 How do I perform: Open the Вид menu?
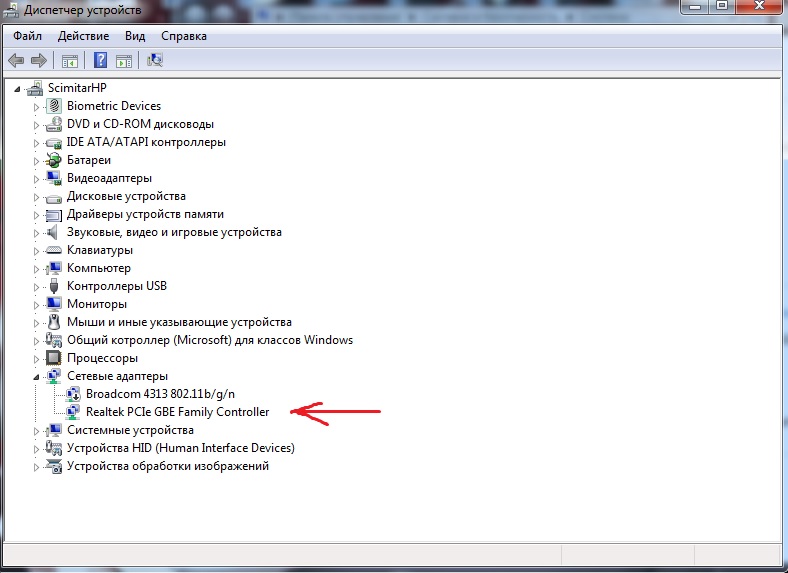point(135,36)
